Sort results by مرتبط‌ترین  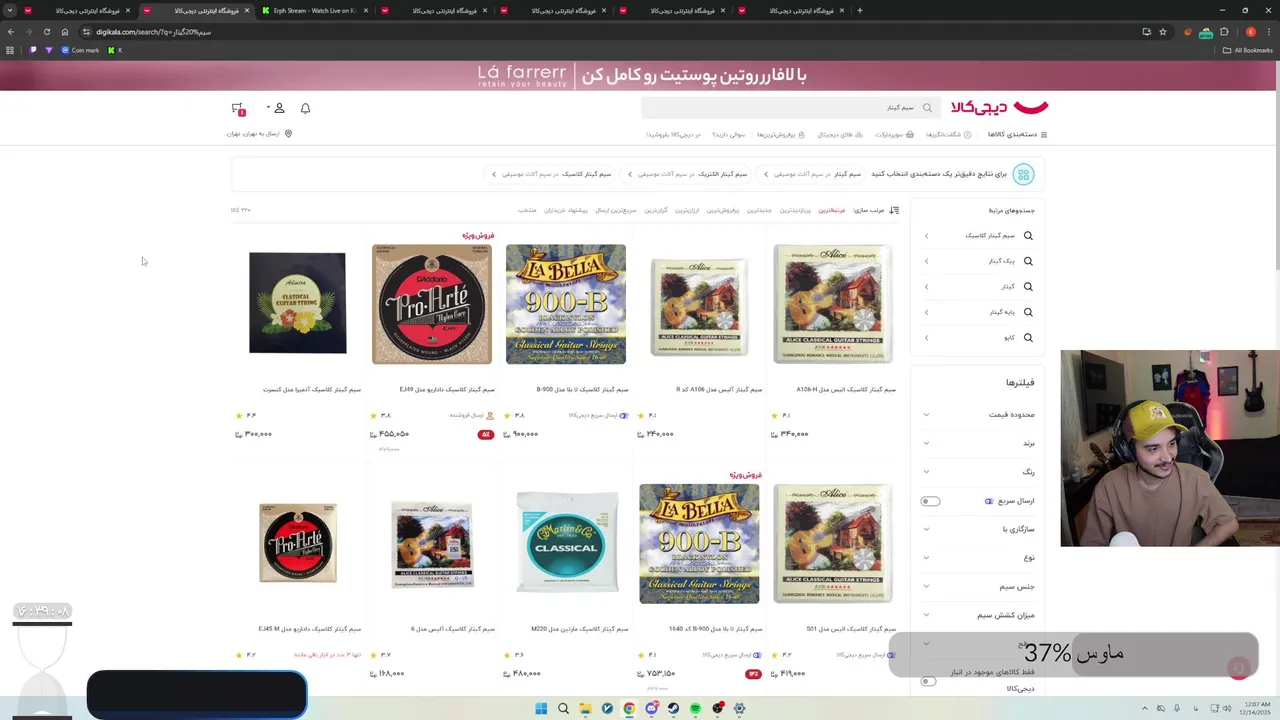click(x=832, y=210)
